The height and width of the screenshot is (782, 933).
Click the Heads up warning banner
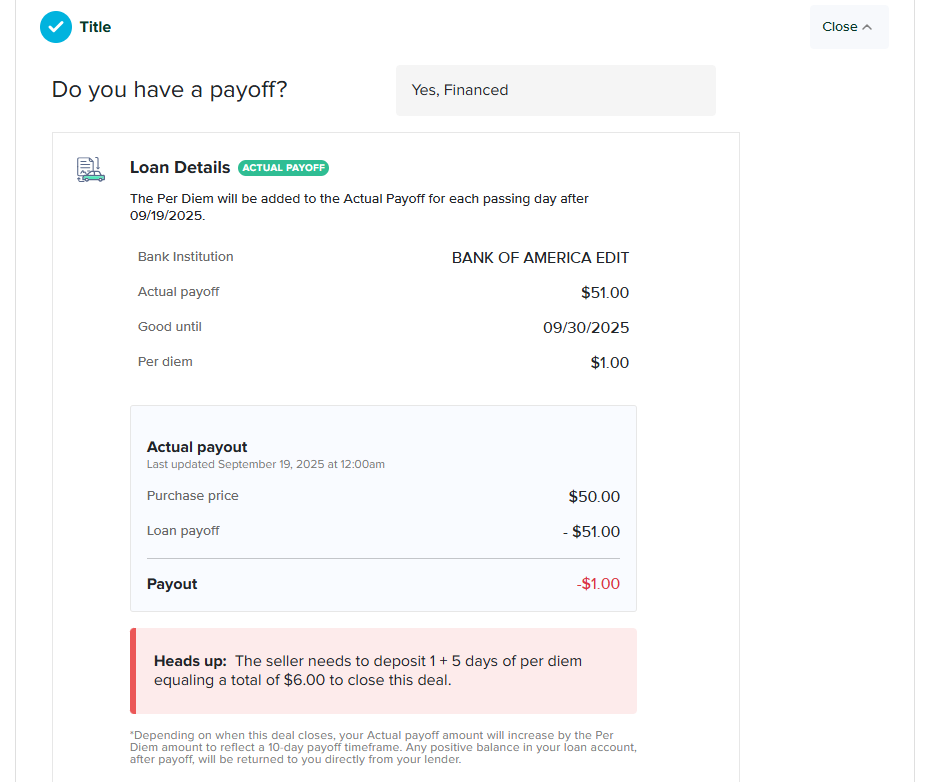point(383,671)
